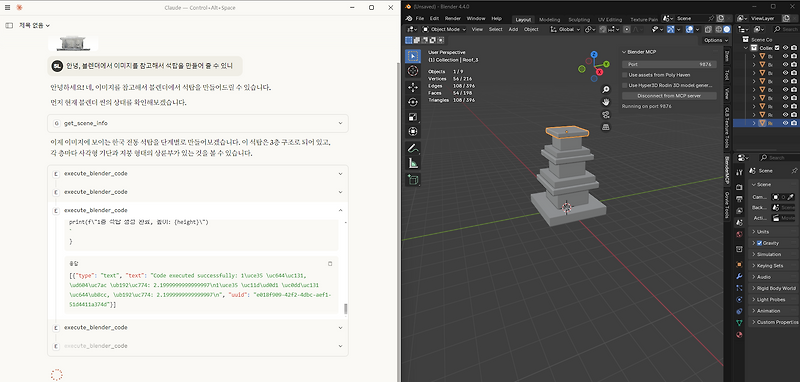The height and width of the screenshot is (382, 800).
Task: Open the Object properties tab
Action: (x=739, y=265)
